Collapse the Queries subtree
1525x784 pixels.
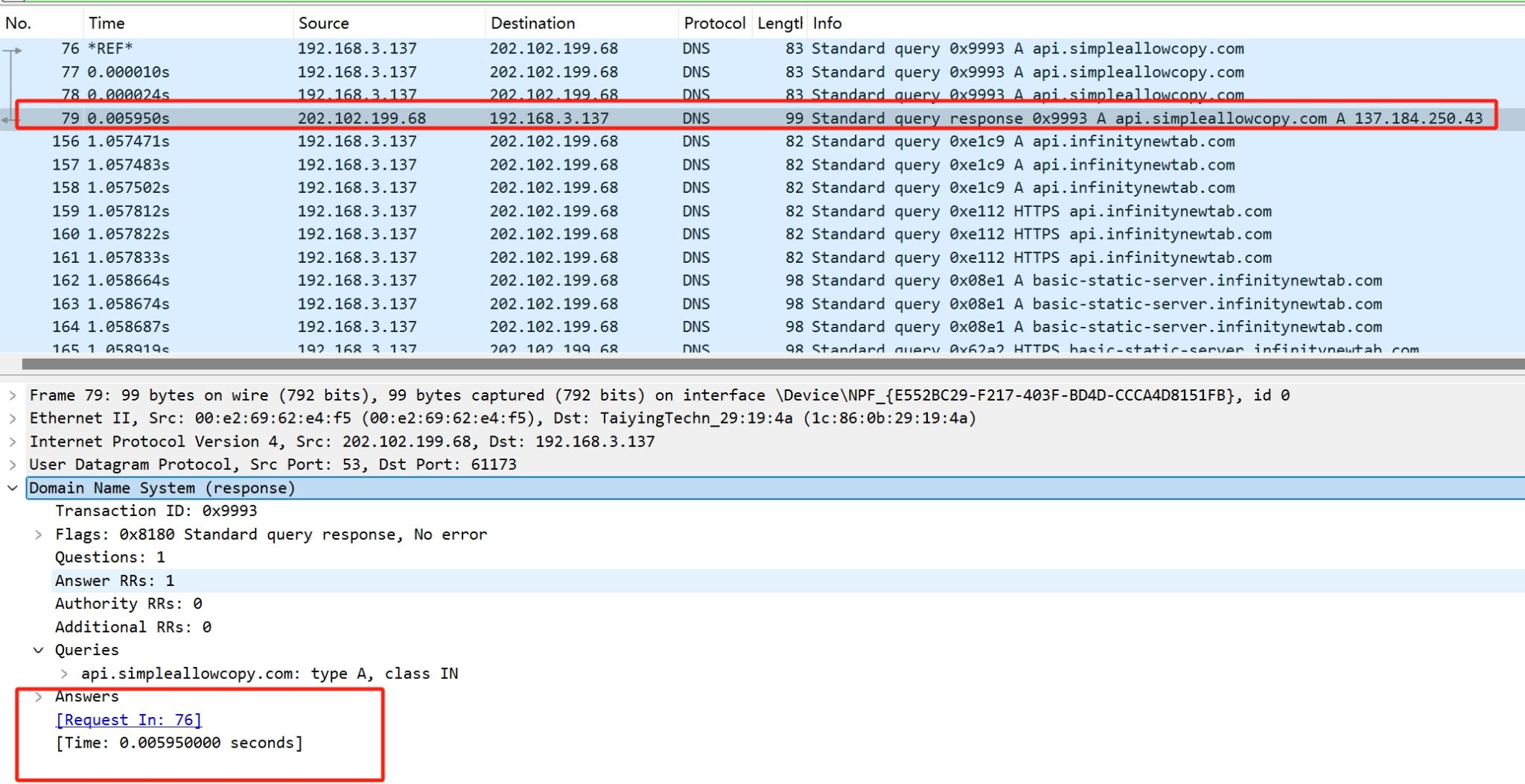point(39,650)
